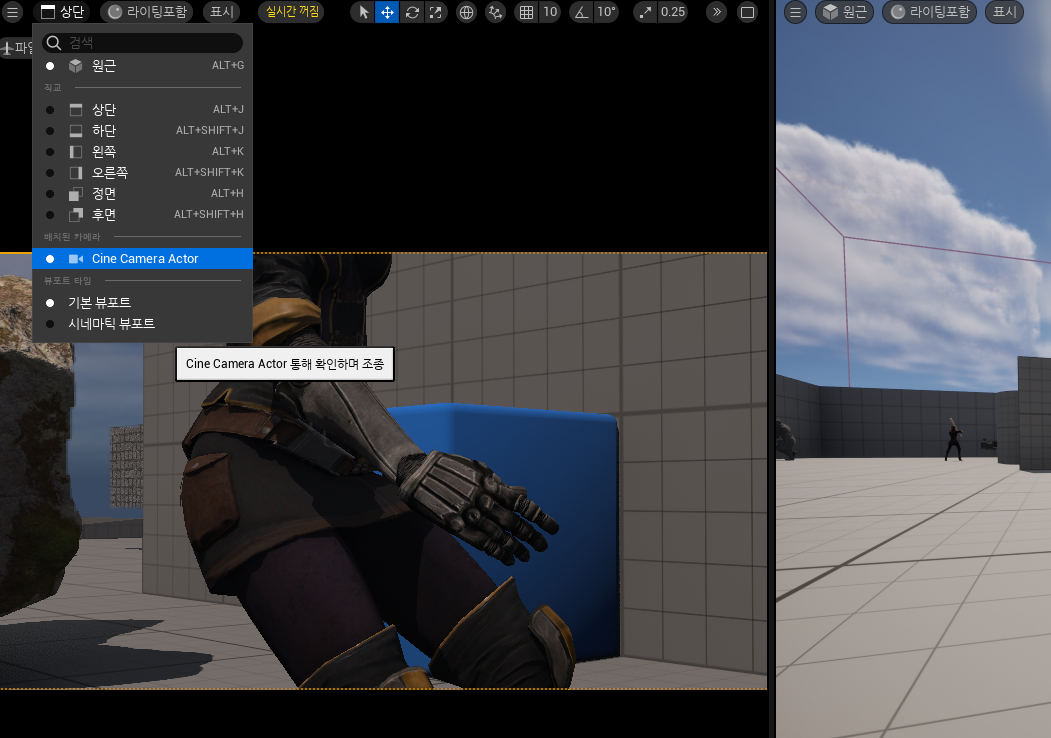This screenshot has width=1051, height=738.
Task: Toggle world/local coordinate system globe icon
Action: tap(467, 12)
